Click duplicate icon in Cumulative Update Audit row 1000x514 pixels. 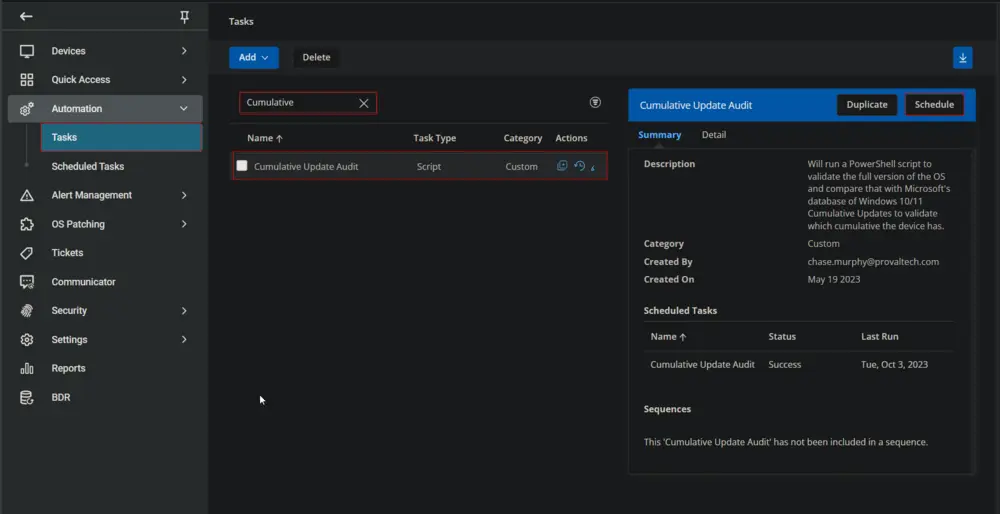(562, 166)
